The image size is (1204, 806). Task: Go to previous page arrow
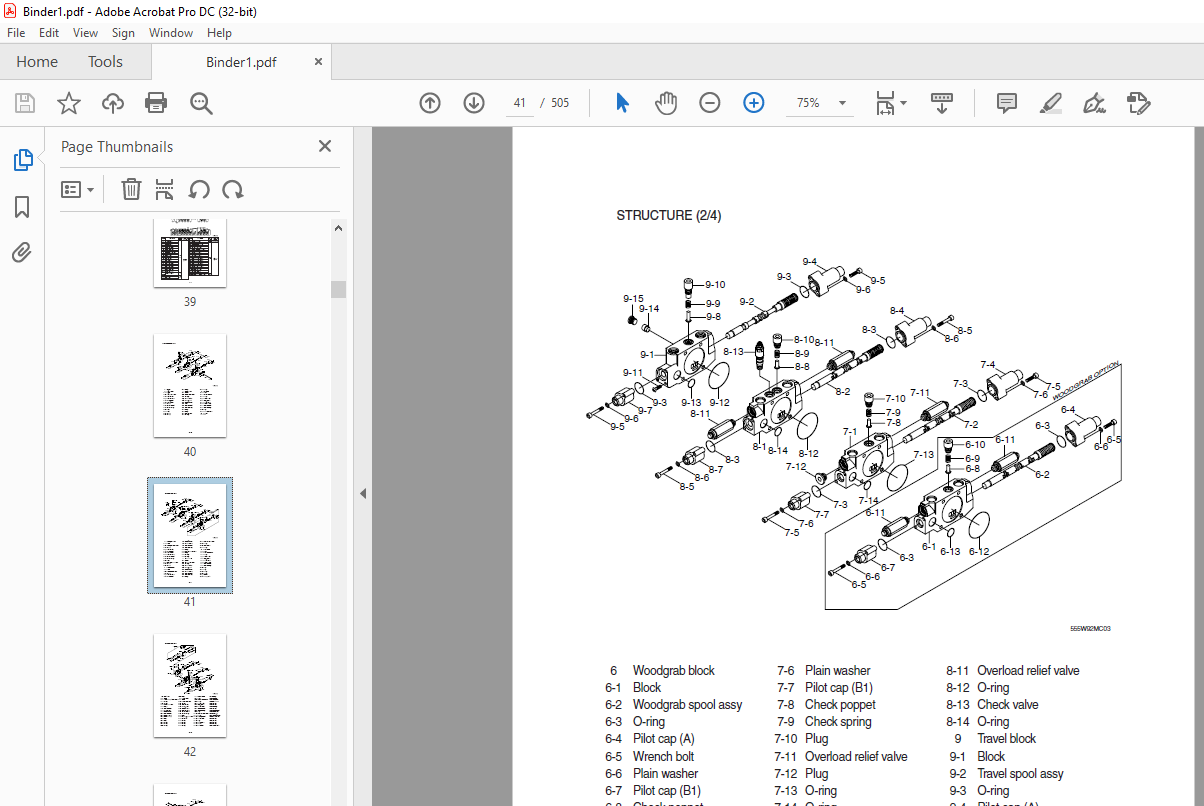pos(430,103)
